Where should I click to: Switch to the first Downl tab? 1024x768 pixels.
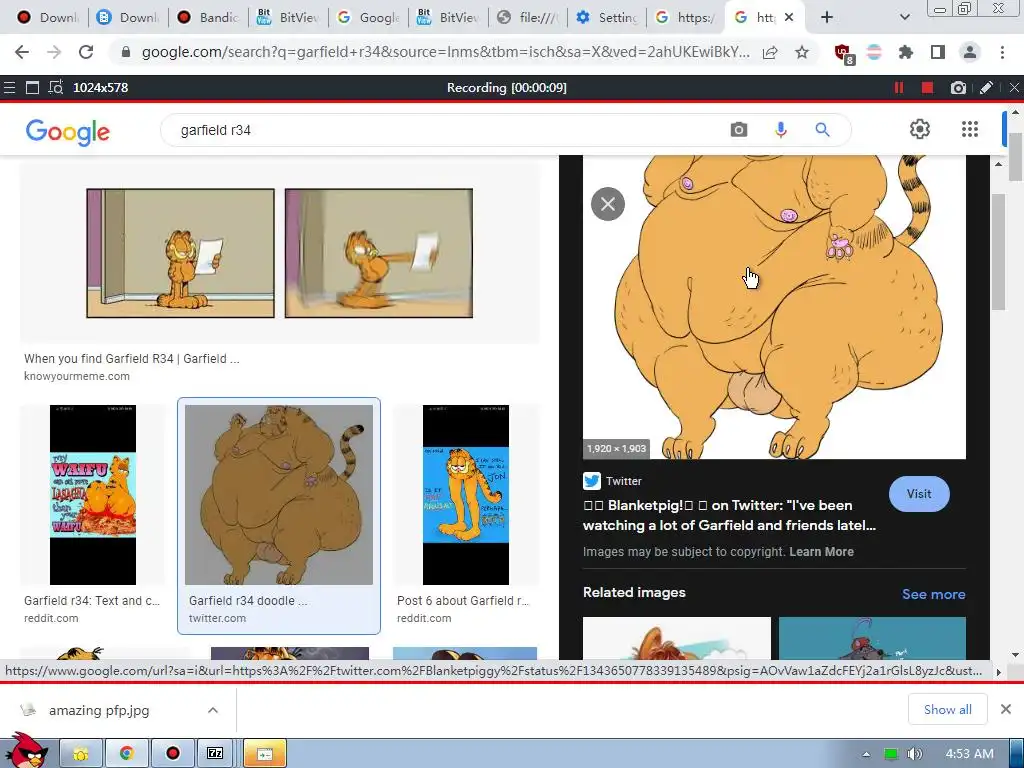(x=48, y=18)
